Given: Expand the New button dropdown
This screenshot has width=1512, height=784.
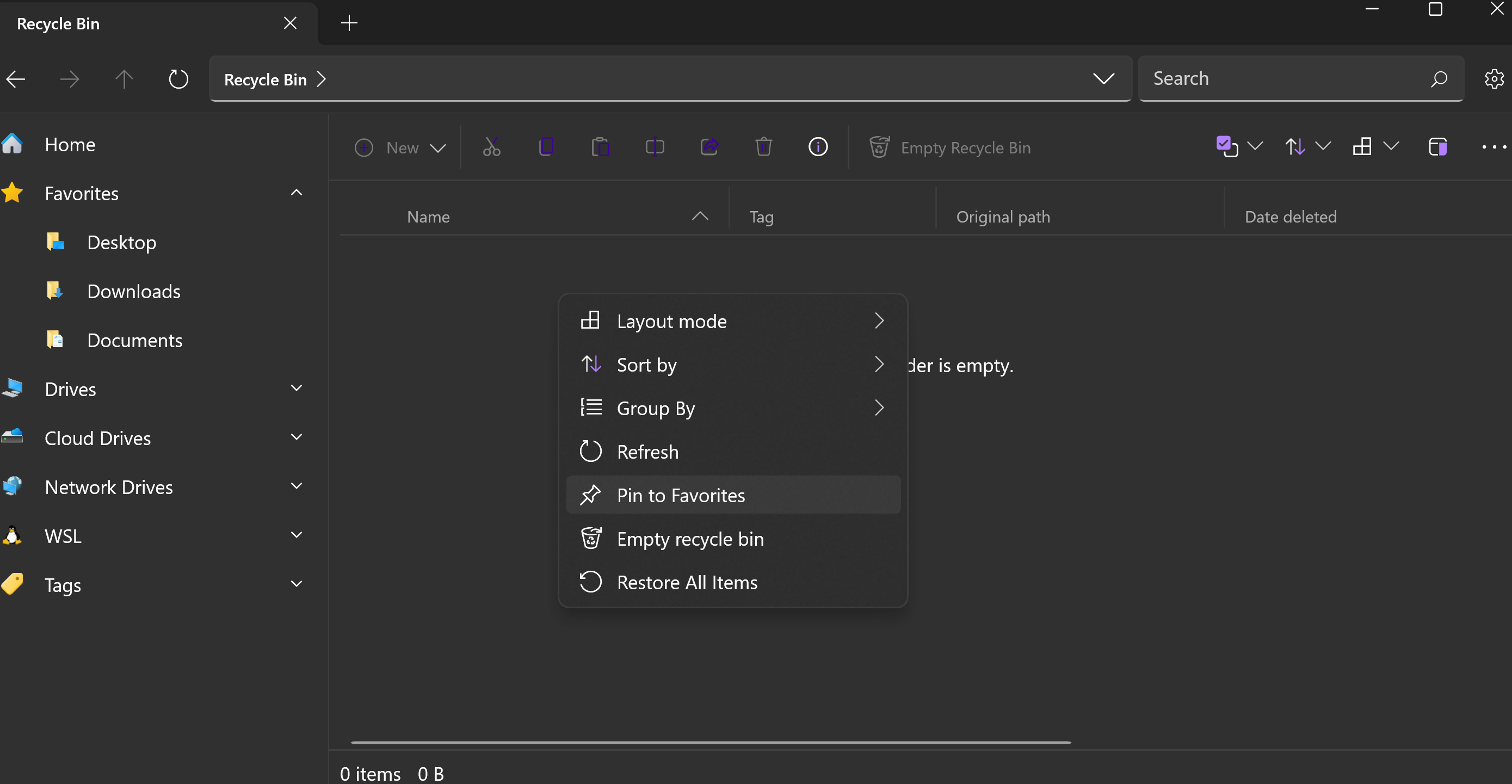Looking at the screenshot, I should click(x=439, y=148).
